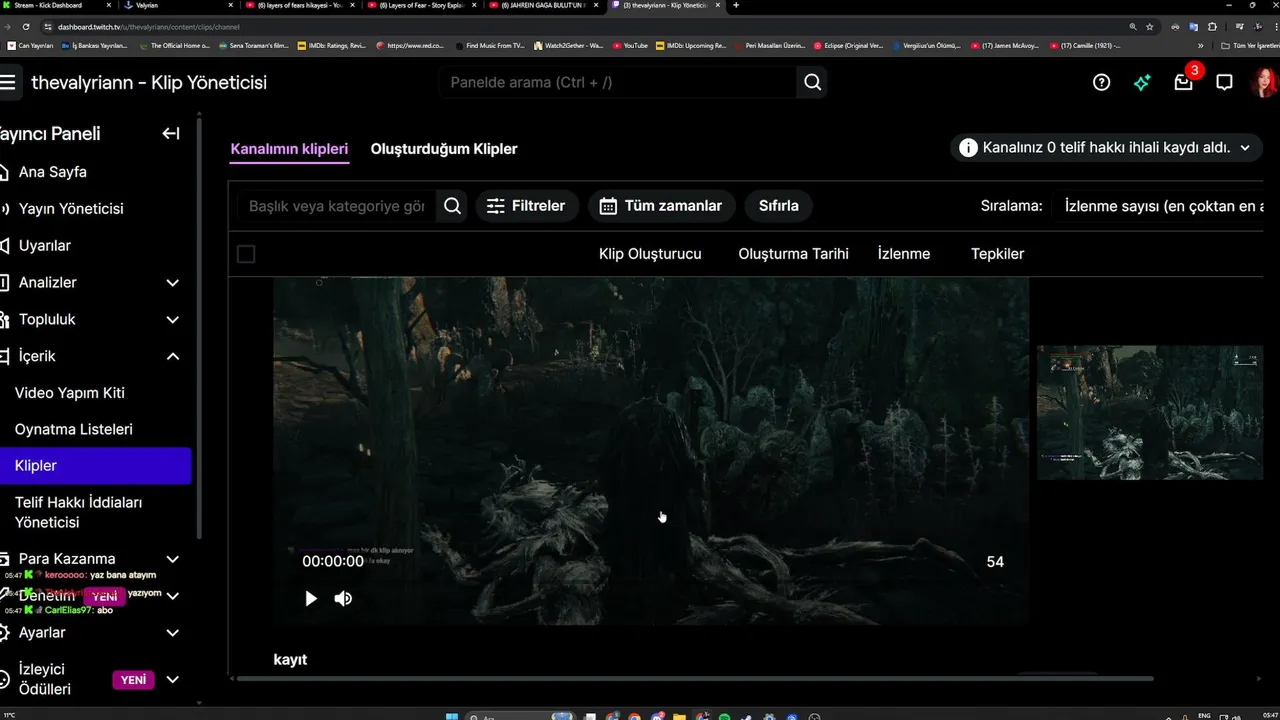The width and height of the screenshot is (1280, 720).
Task: Bookmark this page with star icon
Action: pos(1150,26)
